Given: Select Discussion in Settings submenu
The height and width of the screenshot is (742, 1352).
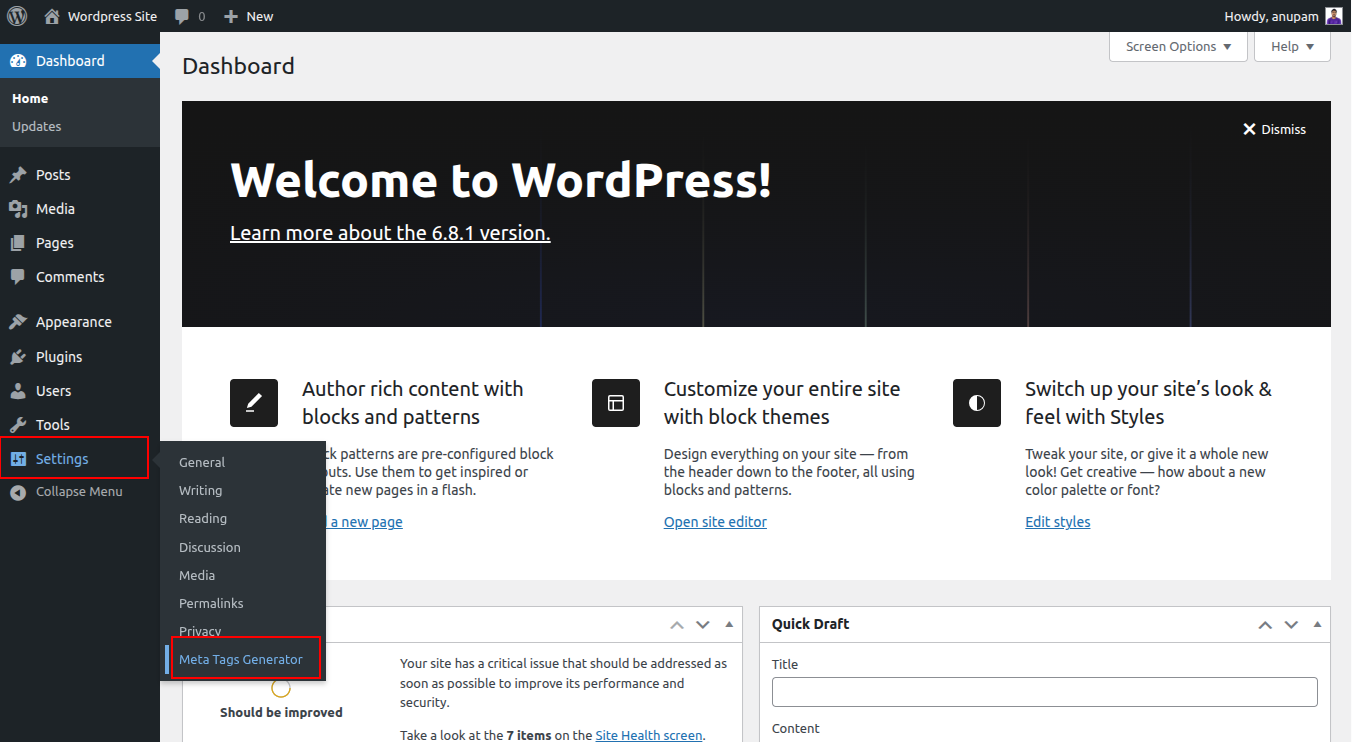Looking at the screenshot, I should (x=210, y=547).
